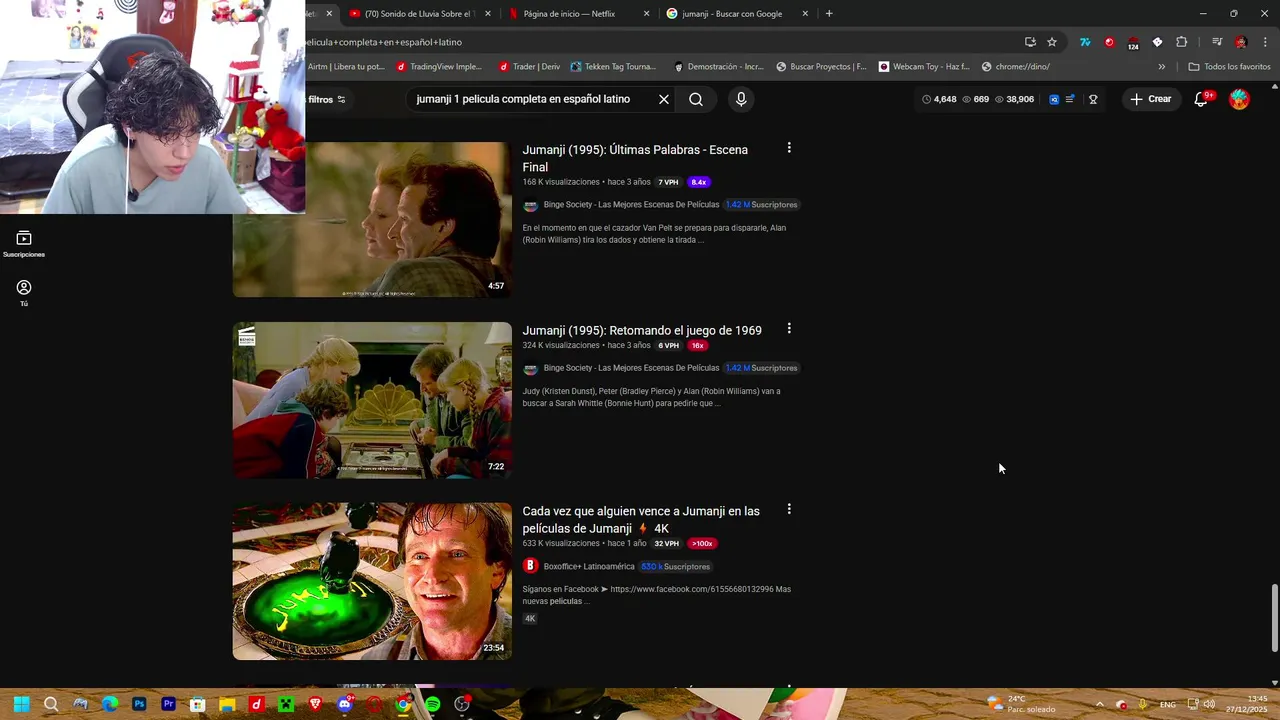Start voice search with the microphone icon

click(741, 99)
